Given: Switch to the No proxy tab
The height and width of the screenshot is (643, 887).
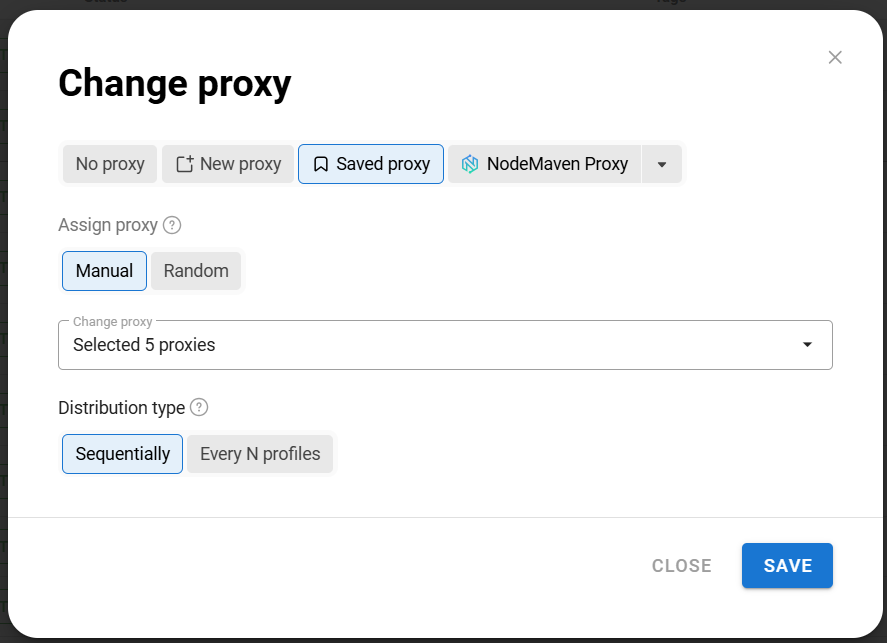Looking at the screenshot, I should 110,164.
